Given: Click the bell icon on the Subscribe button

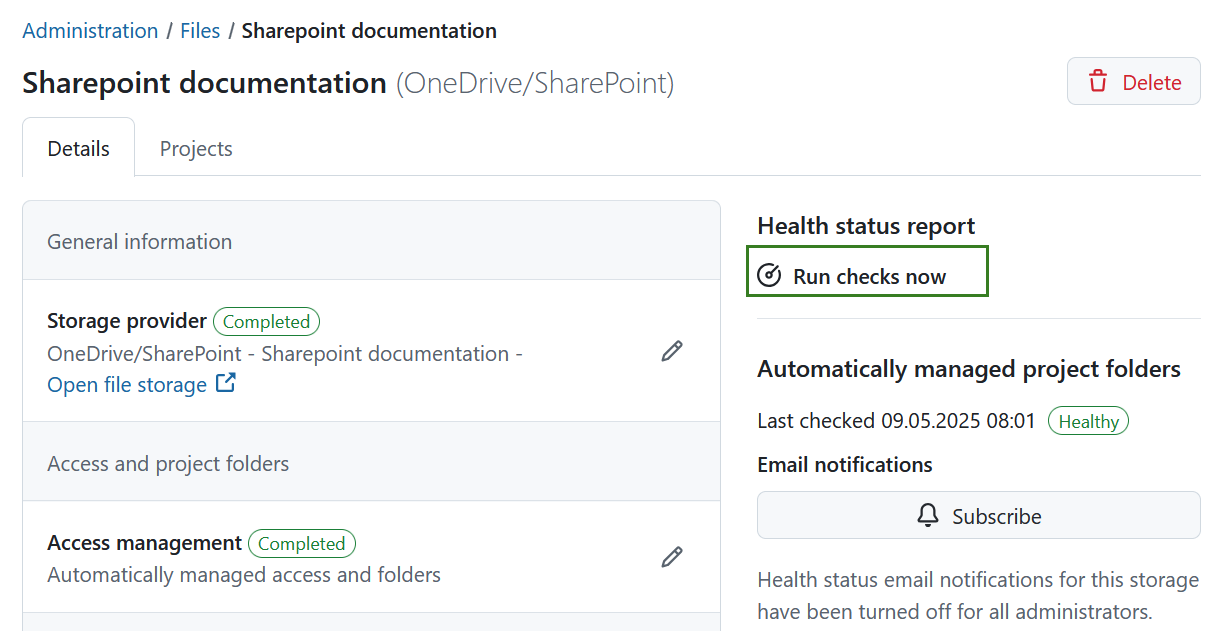Looking at the screenshot, I should click(927, 515).
